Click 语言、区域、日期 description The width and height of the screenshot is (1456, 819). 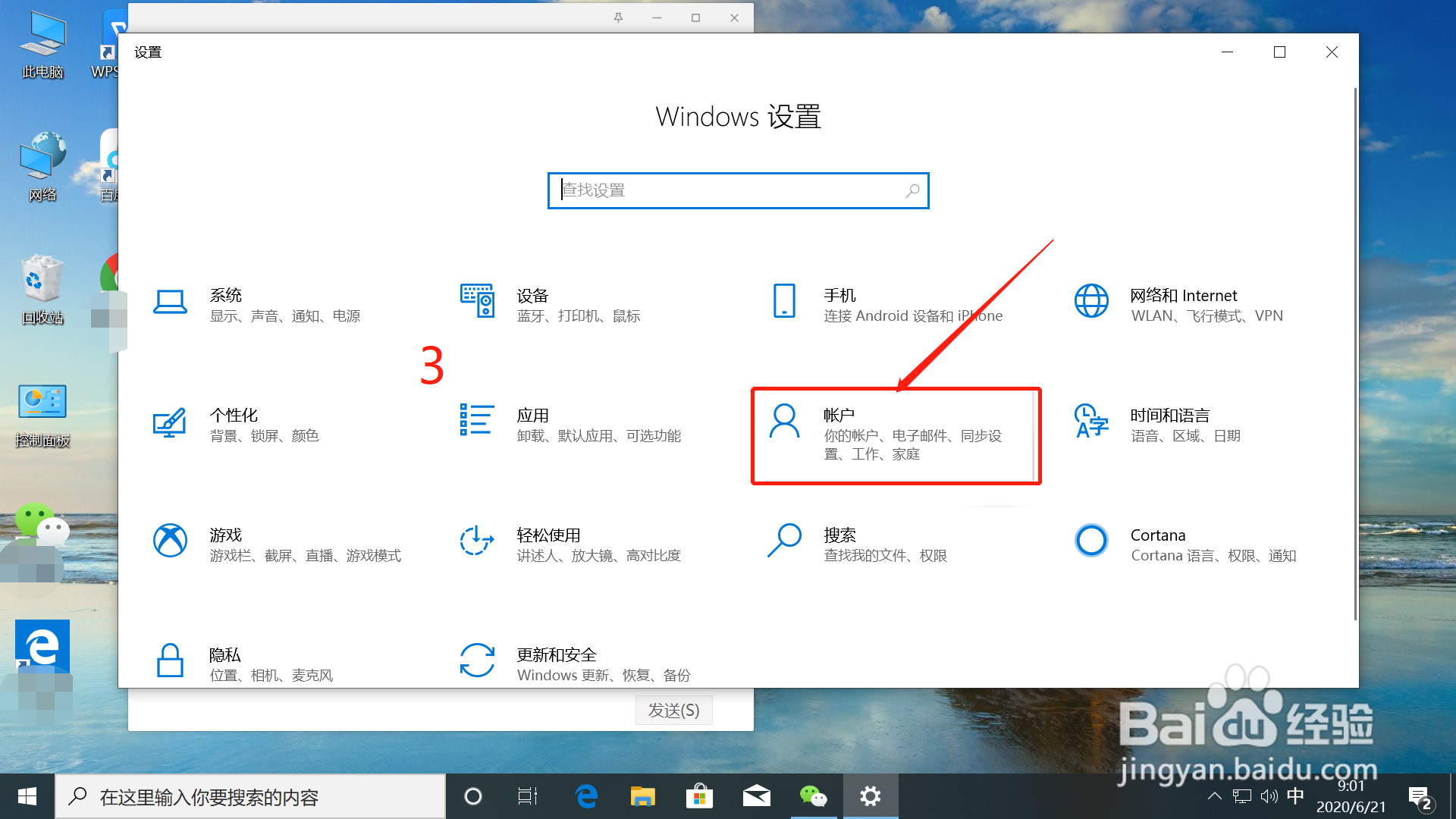1185,436
